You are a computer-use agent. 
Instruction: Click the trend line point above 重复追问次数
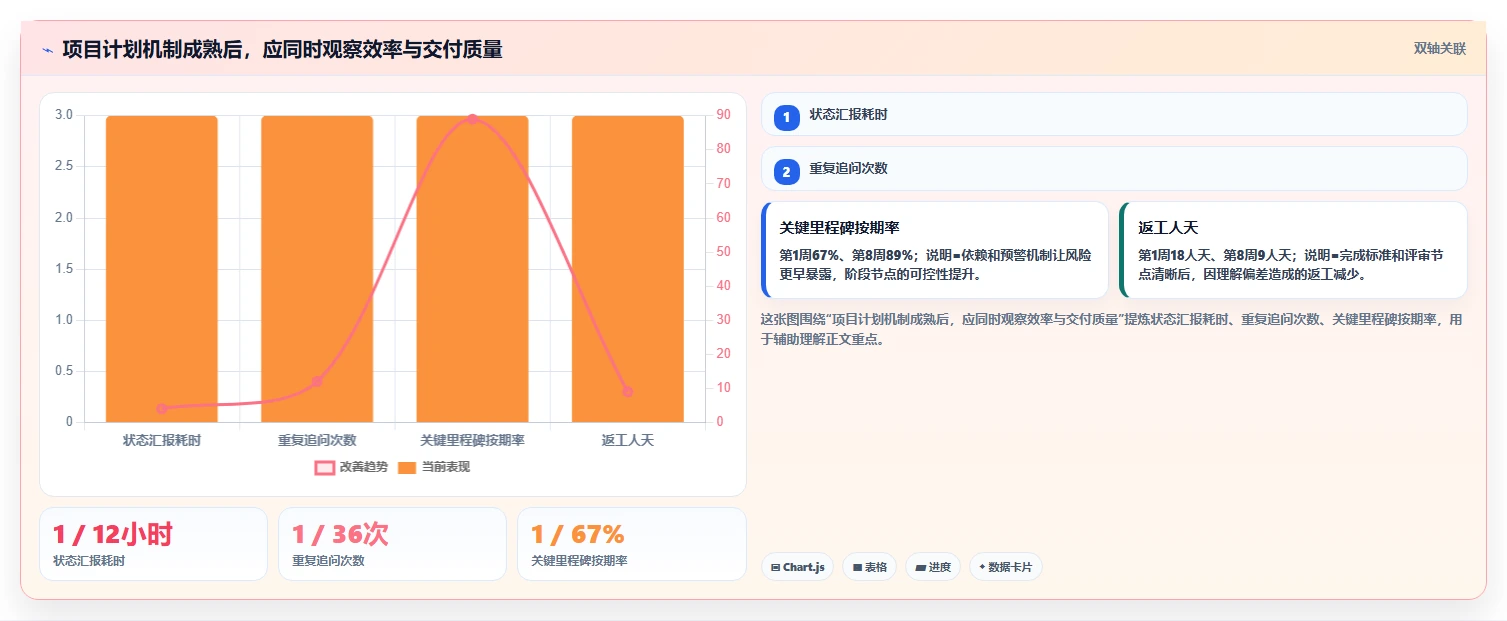tap(317, 381)
